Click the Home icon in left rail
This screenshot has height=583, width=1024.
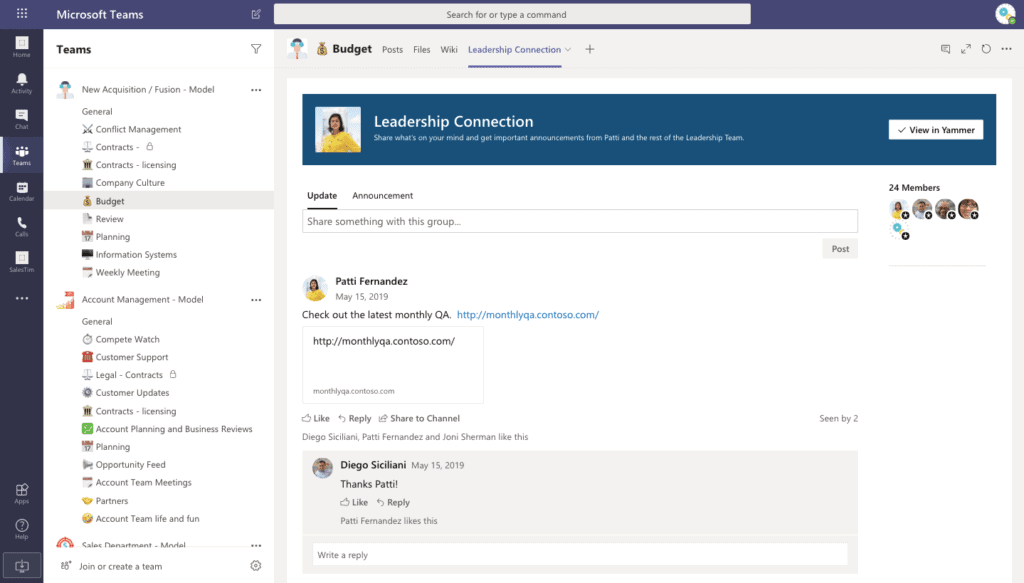click(22, 47)
